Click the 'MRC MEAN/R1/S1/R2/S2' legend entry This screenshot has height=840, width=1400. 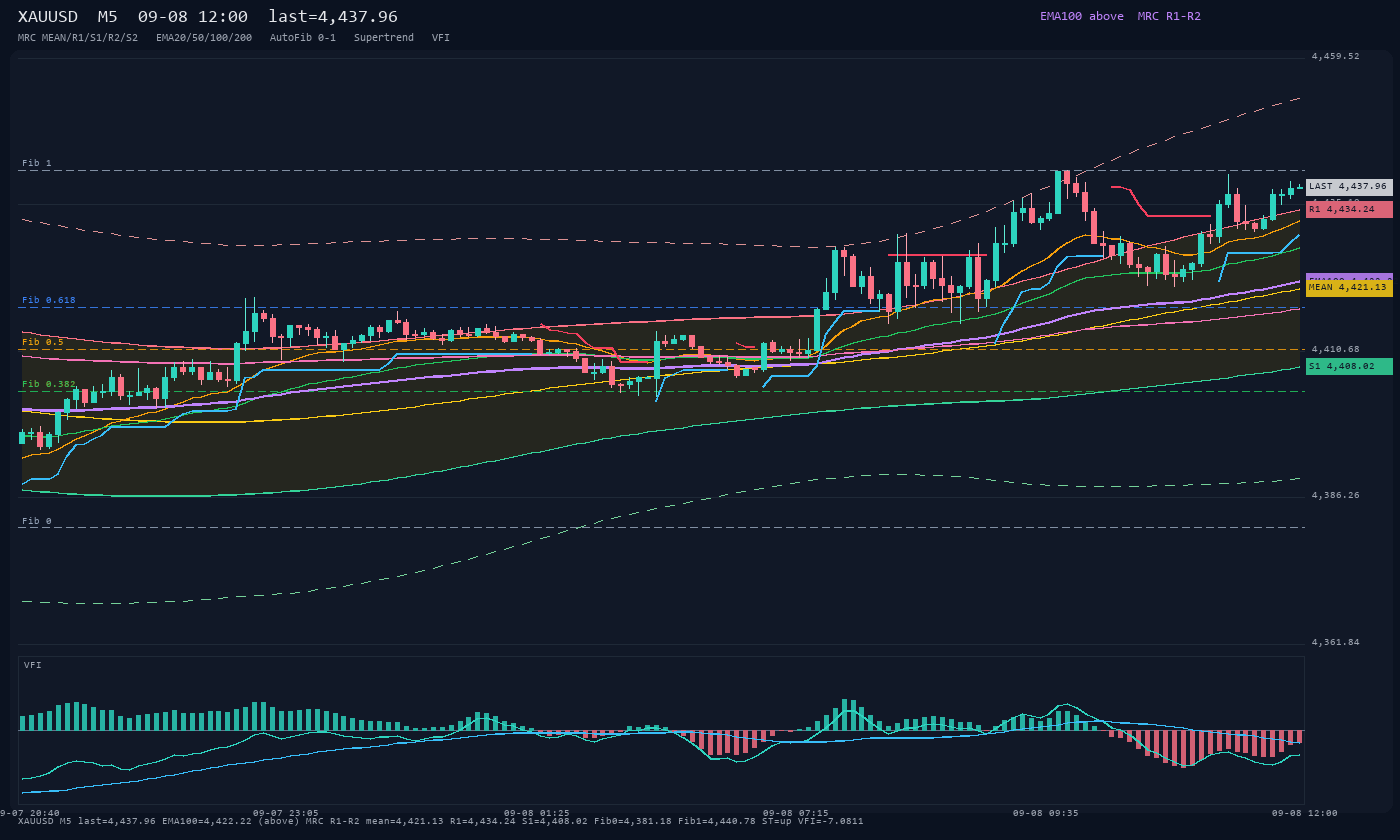[78, 37]
